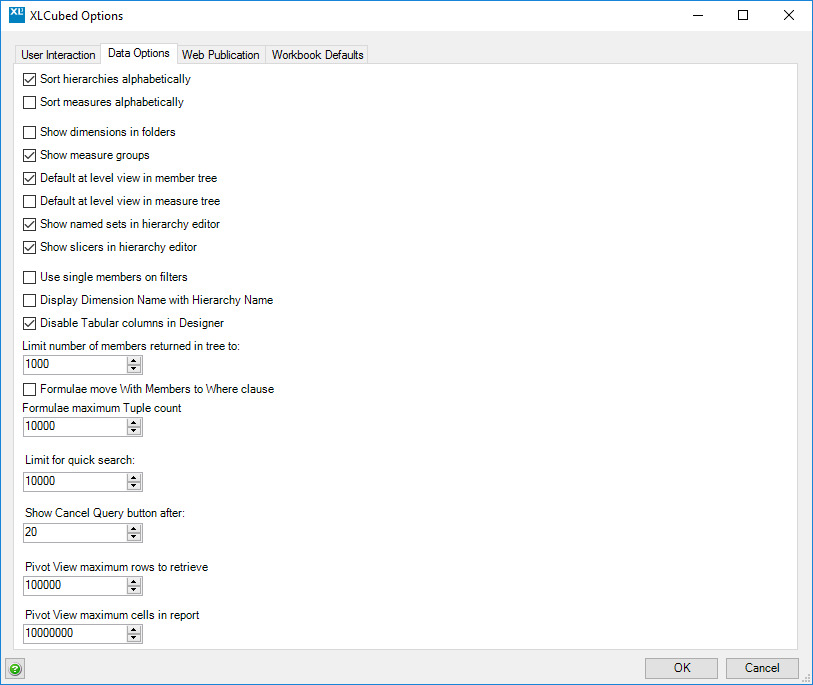Close the XLCubed Options window

click(789, 16)
